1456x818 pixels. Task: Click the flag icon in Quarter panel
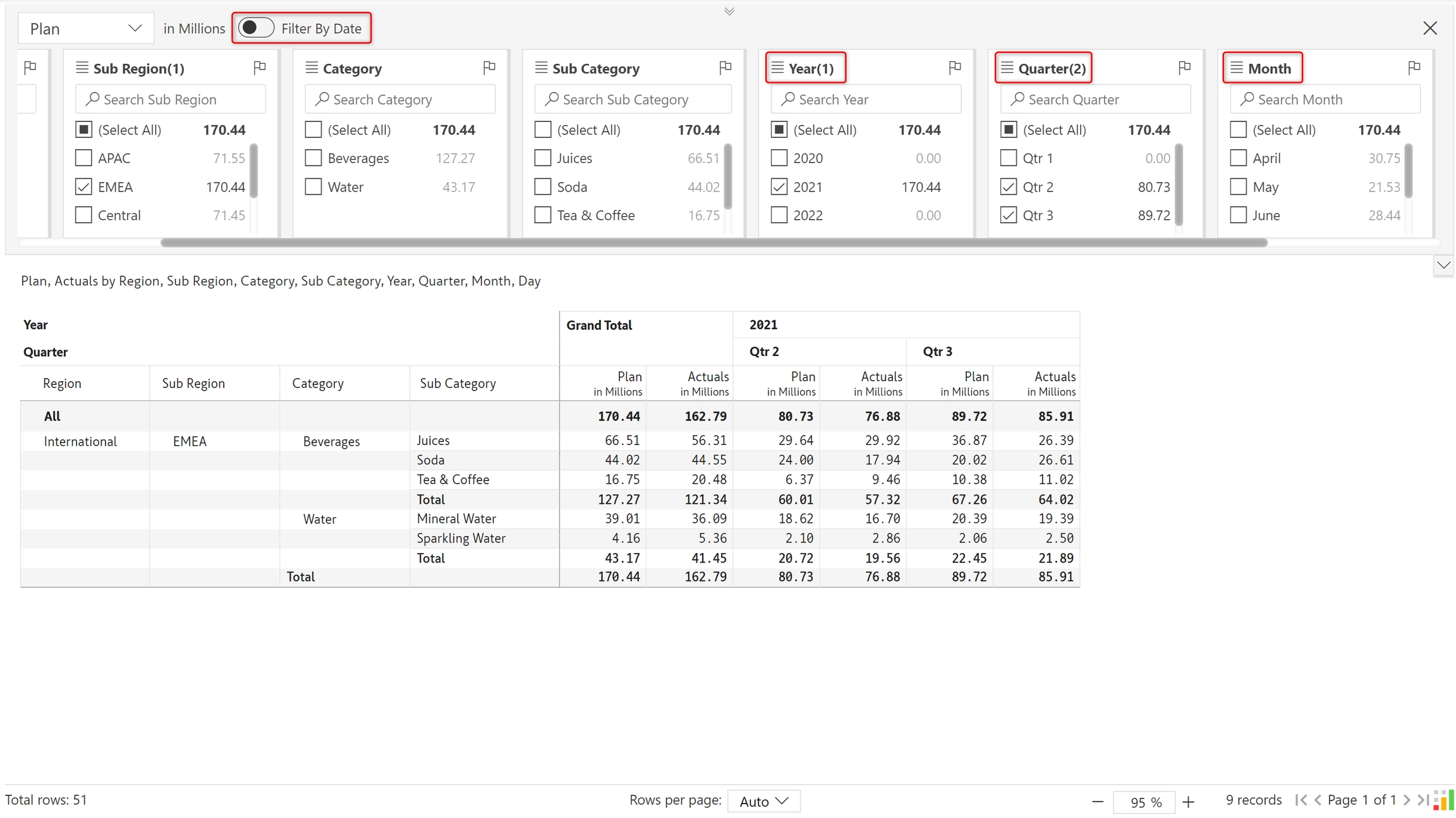pyautogui.click(x=1184, y=67)
